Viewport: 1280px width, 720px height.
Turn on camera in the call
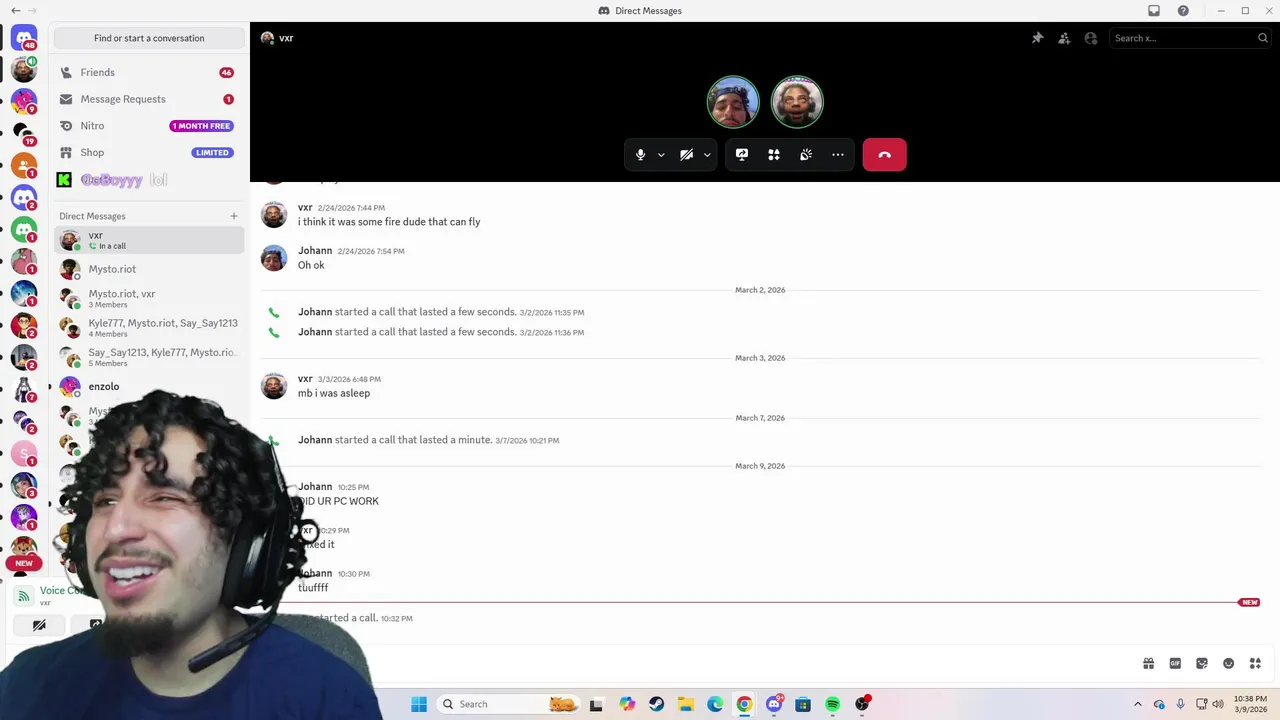pyautogui.click(x=686, y=155)
